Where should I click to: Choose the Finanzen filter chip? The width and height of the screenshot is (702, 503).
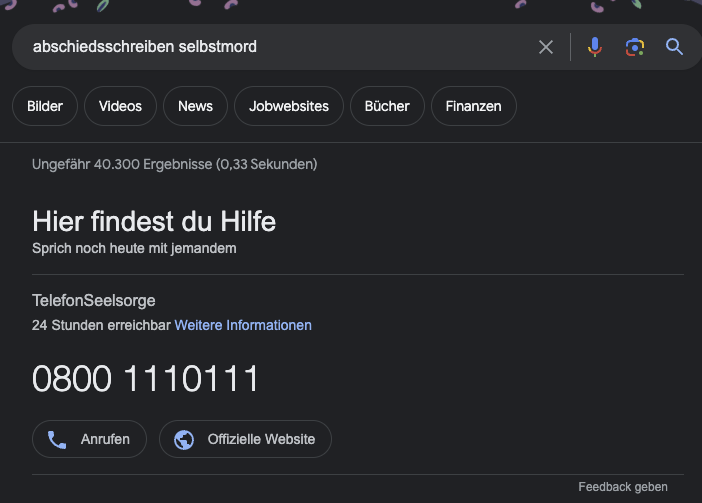(x=473, y=106)
